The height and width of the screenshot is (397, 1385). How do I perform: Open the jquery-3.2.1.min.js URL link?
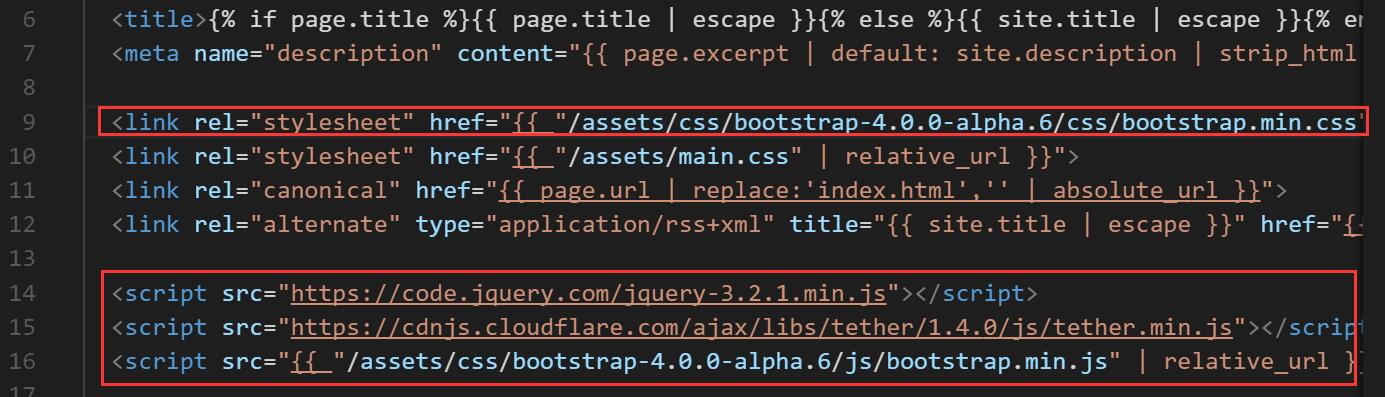coord(589,293)
